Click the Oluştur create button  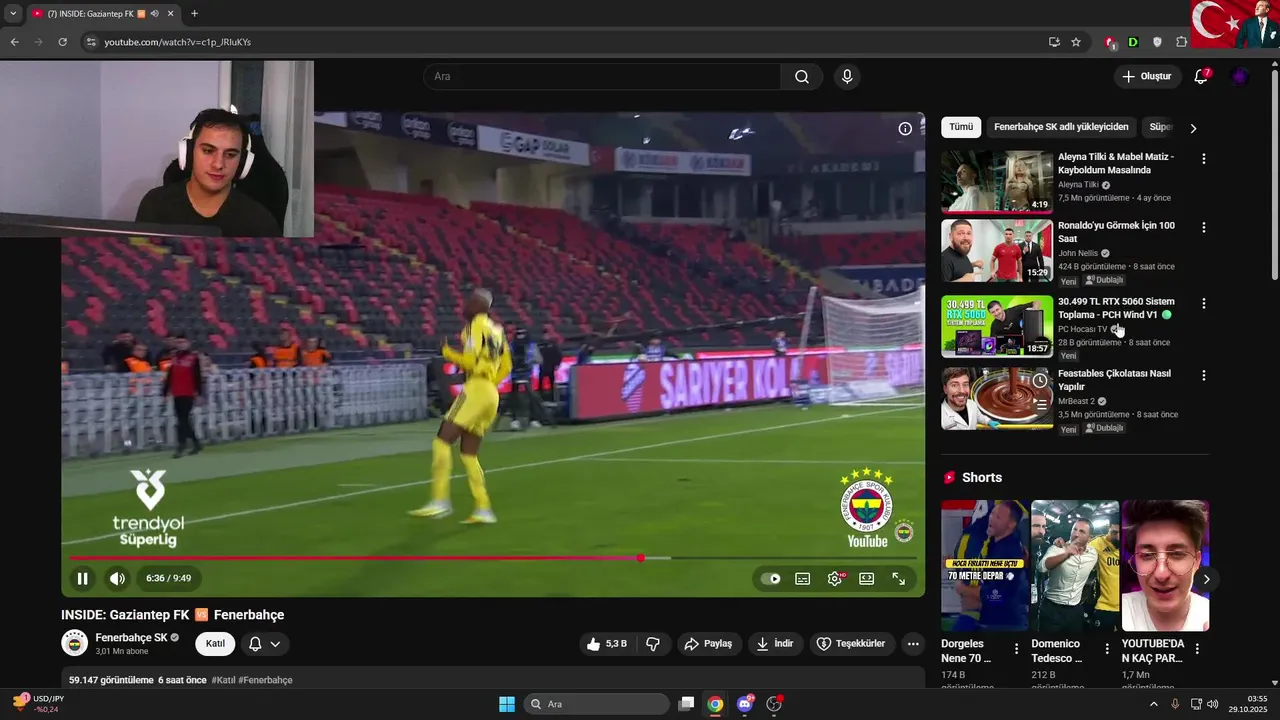tap(1147, 76)
